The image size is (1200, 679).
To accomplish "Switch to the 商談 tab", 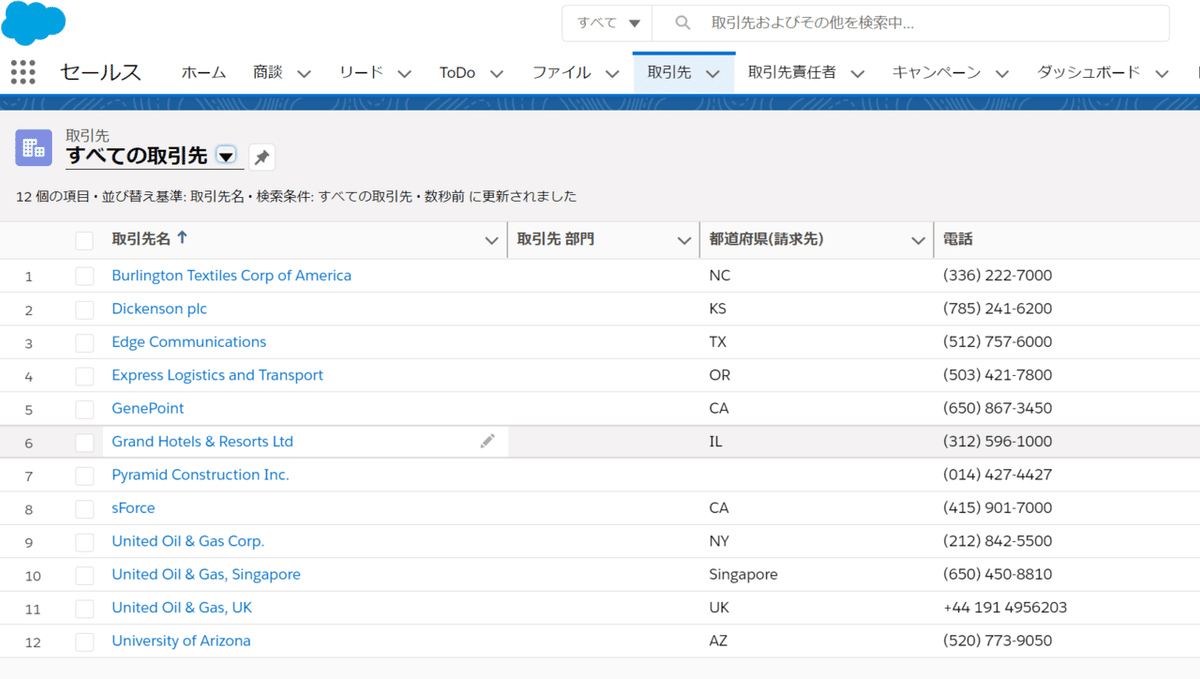I will [268, 72].
